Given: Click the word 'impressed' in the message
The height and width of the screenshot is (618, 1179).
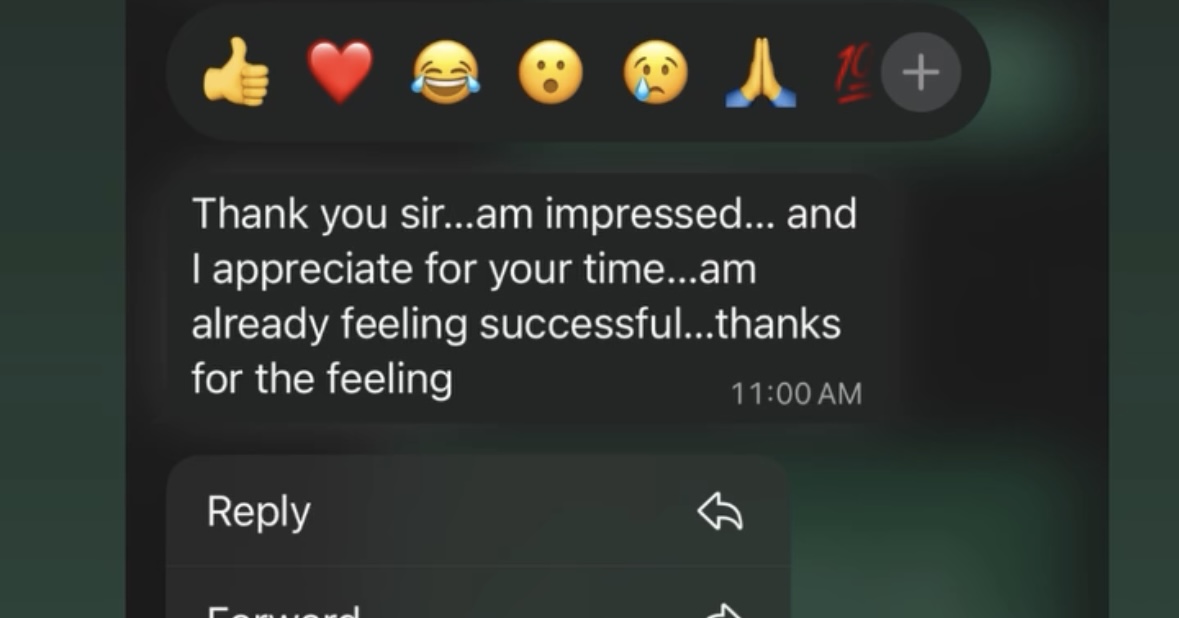Looking at the screenshot, I should pyautogui.click(x=646, y=215).
